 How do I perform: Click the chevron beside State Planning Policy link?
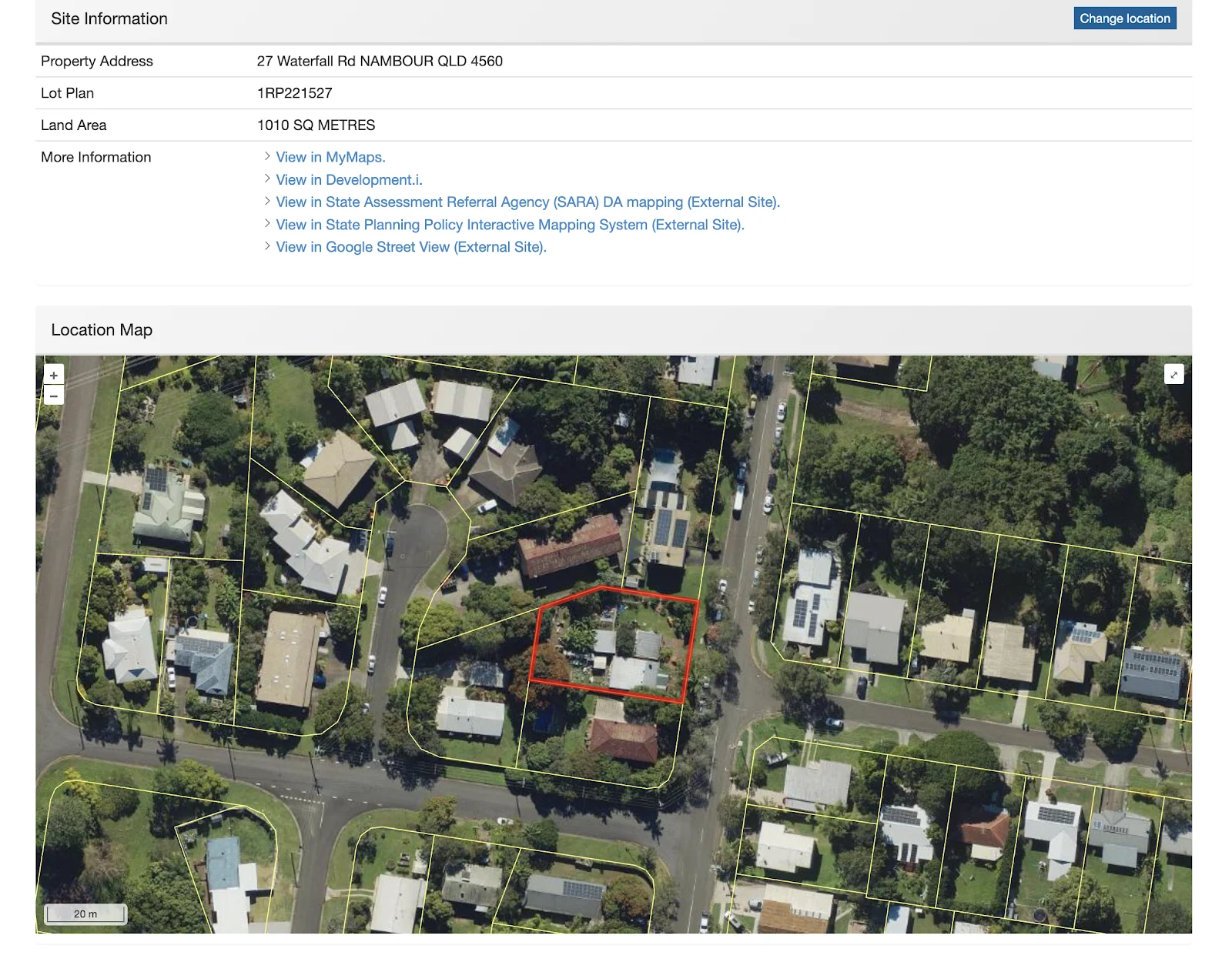[x=267, y=224]
